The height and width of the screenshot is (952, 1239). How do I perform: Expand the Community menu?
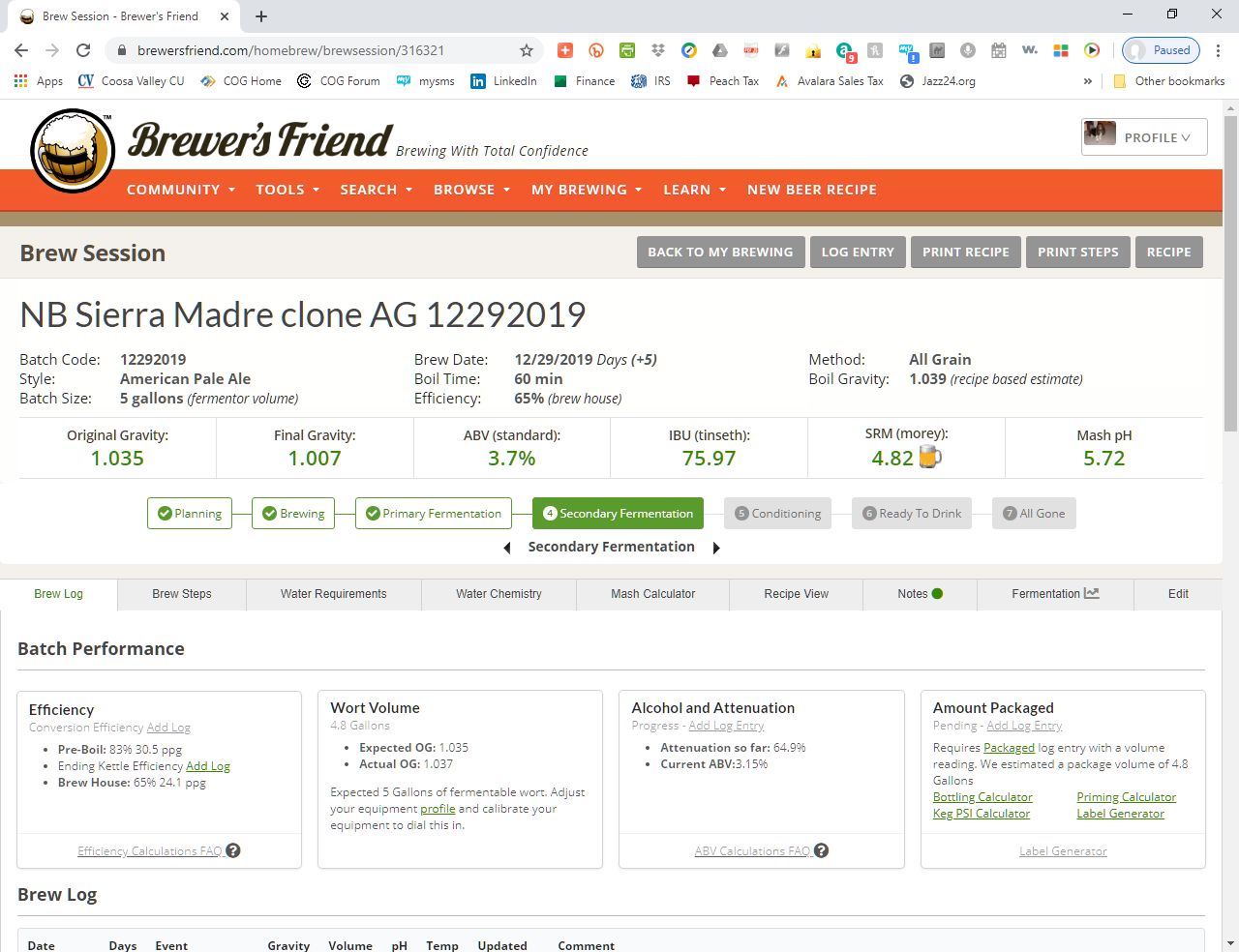click(x=181, y=190)
